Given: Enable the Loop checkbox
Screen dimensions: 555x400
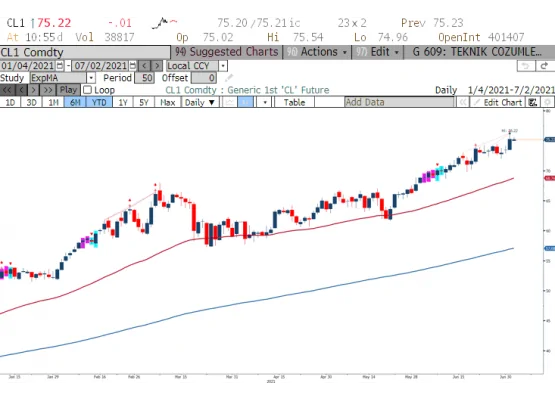Looking at the screenshot, I should (87, 90).
